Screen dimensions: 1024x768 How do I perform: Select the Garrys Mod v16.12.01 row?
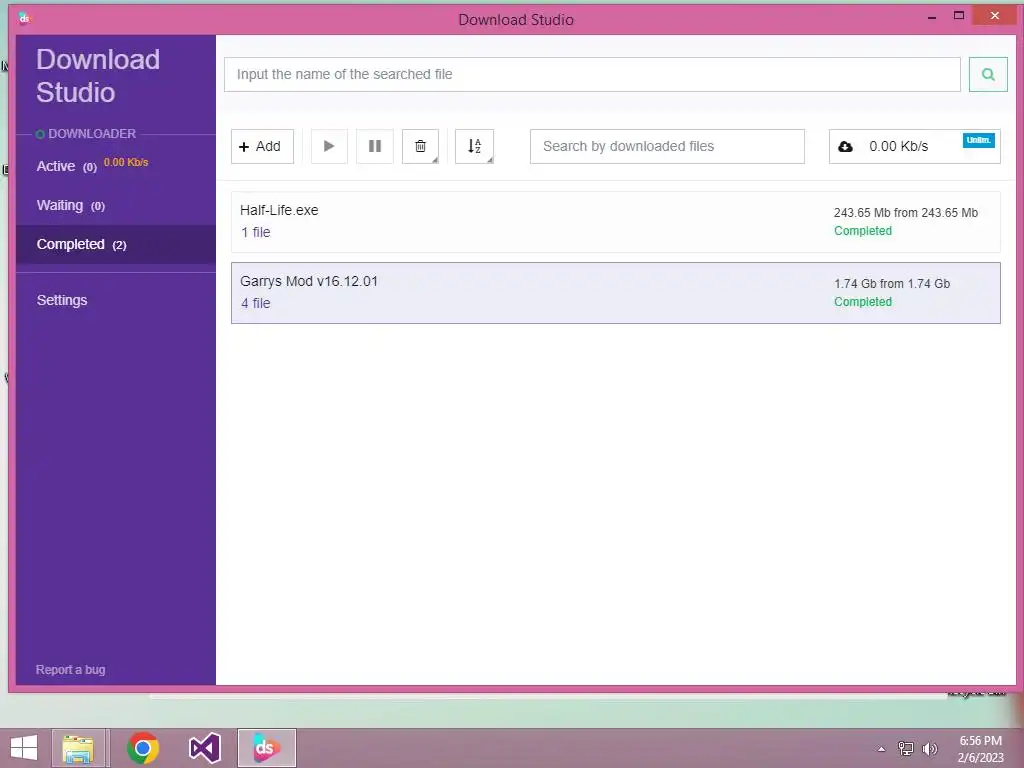click(x=615, y=293)
